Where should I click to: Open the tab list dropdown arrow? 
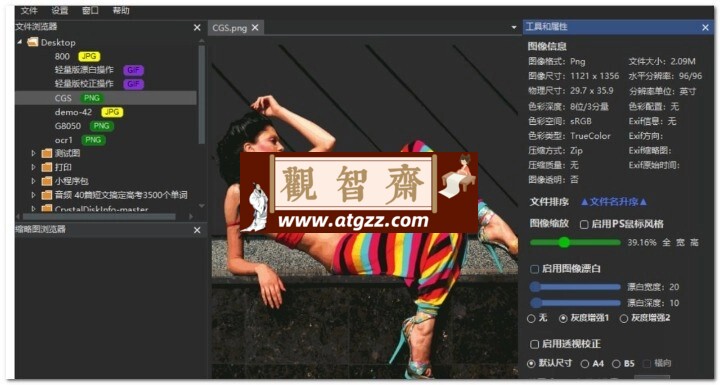[514, 28]
